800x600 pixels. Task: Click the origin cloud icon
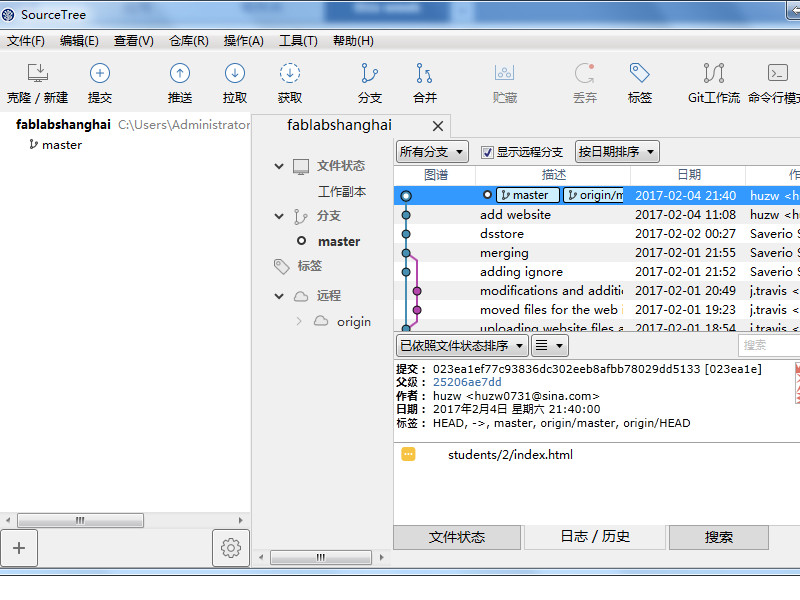click(x=321, y=321)
